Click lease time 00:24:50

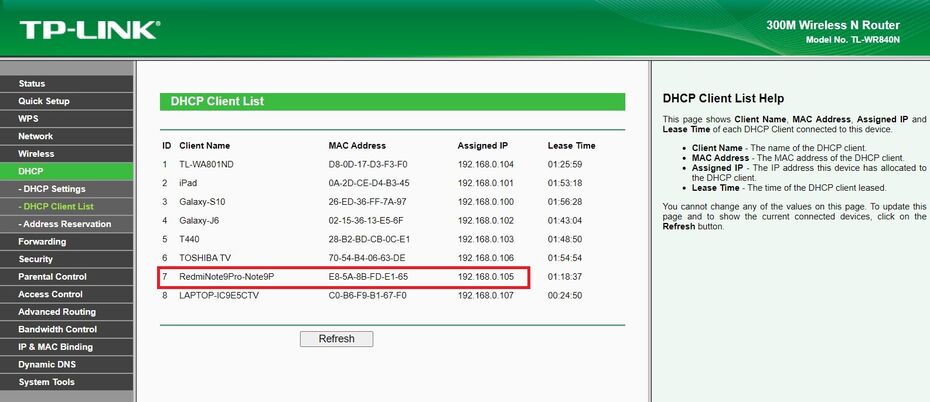click(x=565, y=295)
